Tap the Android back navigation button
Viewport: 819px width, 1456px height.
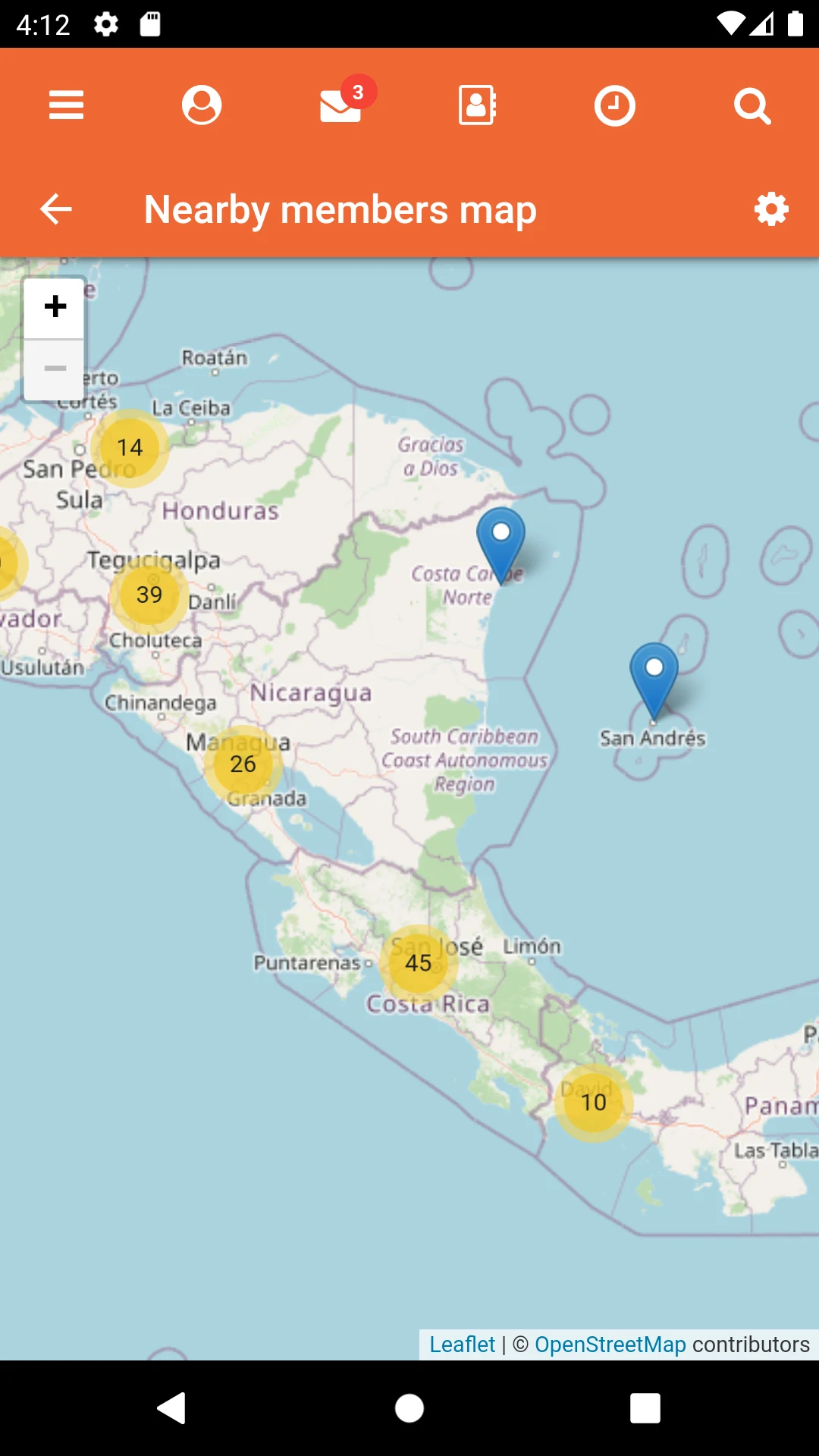171,1408
